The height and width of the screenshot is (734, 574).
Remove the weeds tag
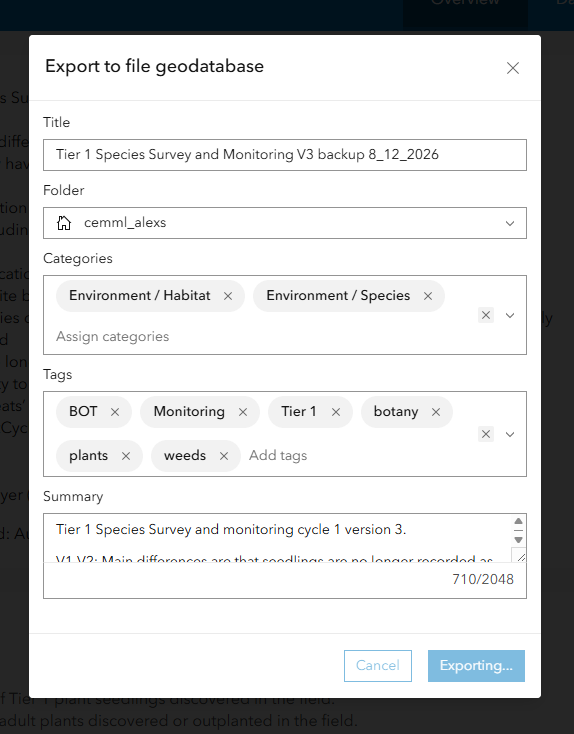click(x=224, y=456)
